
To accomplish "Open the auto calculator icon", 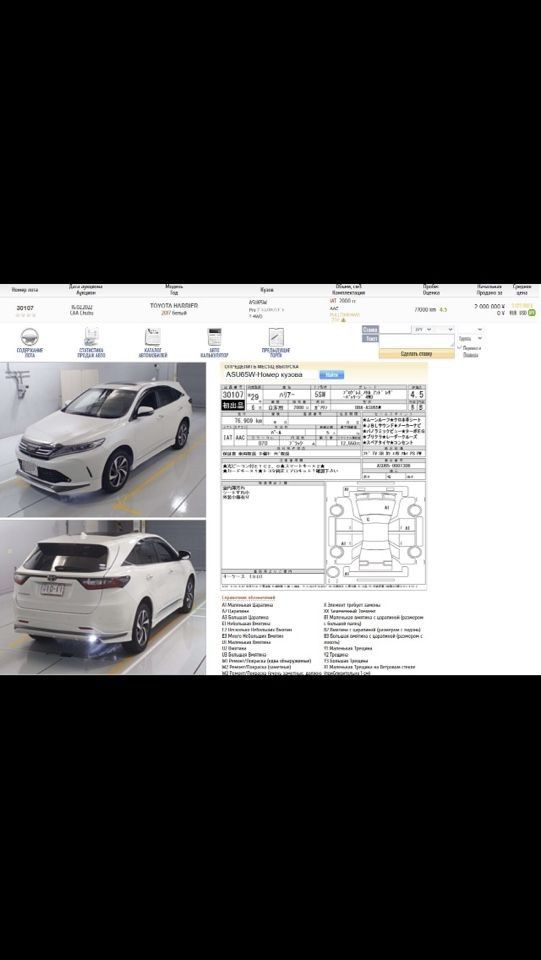I will pyautogui.click(x=214, y=337).
